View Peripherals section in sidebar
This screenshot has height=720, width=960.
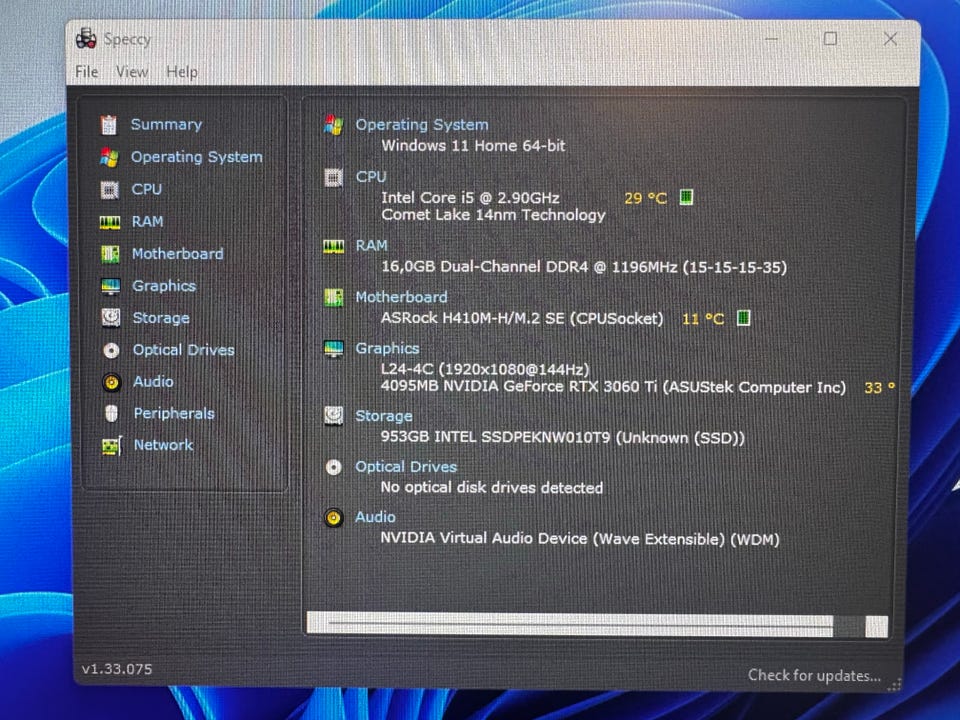pyautogui.click(x=174, y=413)
